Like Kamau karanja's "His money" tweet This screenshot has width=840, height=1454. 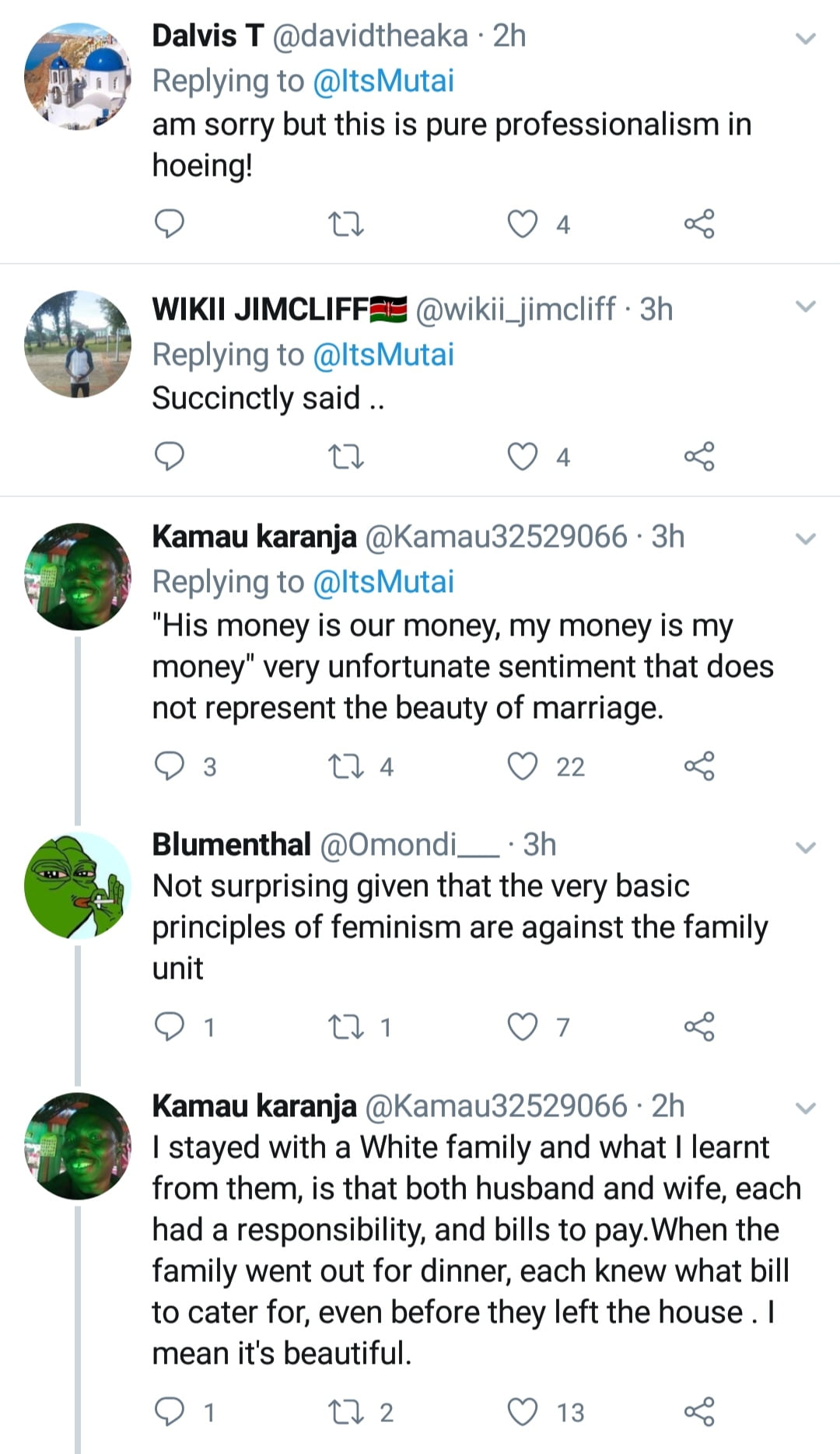[523, 766]
